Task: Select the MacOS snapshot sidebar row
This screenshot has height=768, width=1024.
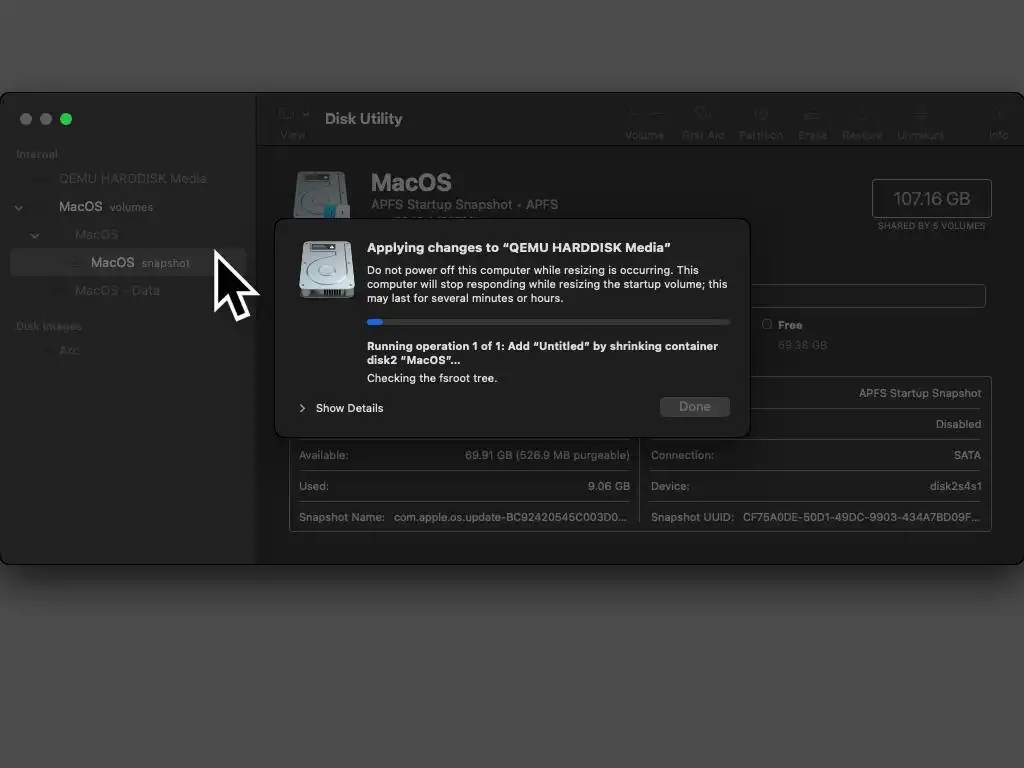Action: [x=128, y=263]
